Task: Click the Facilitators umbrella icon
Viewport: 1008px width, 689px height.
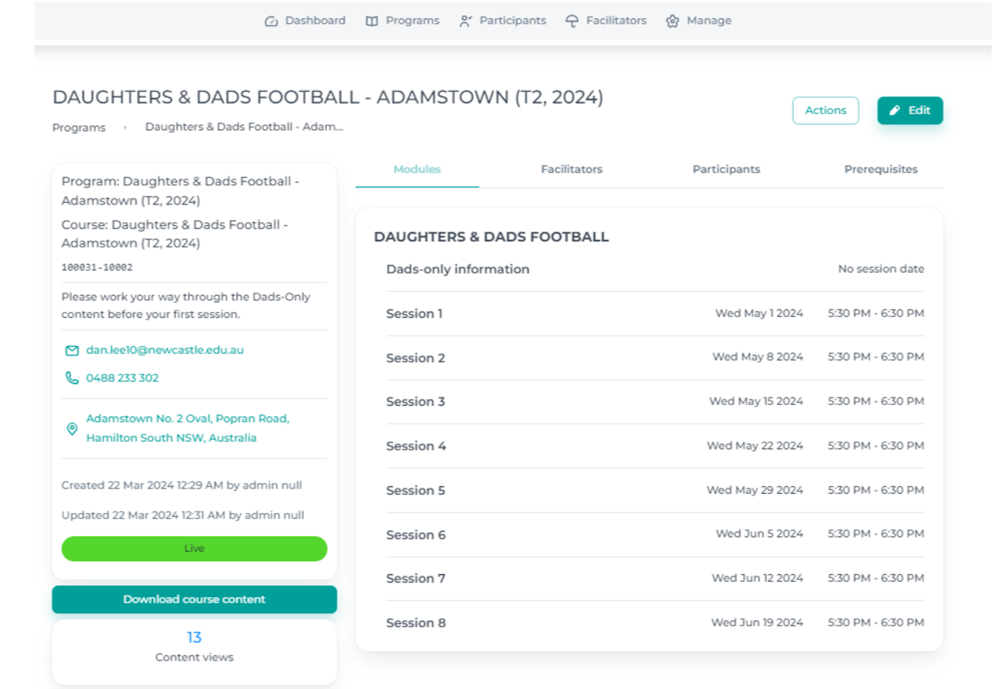Action: click(572, 21)
